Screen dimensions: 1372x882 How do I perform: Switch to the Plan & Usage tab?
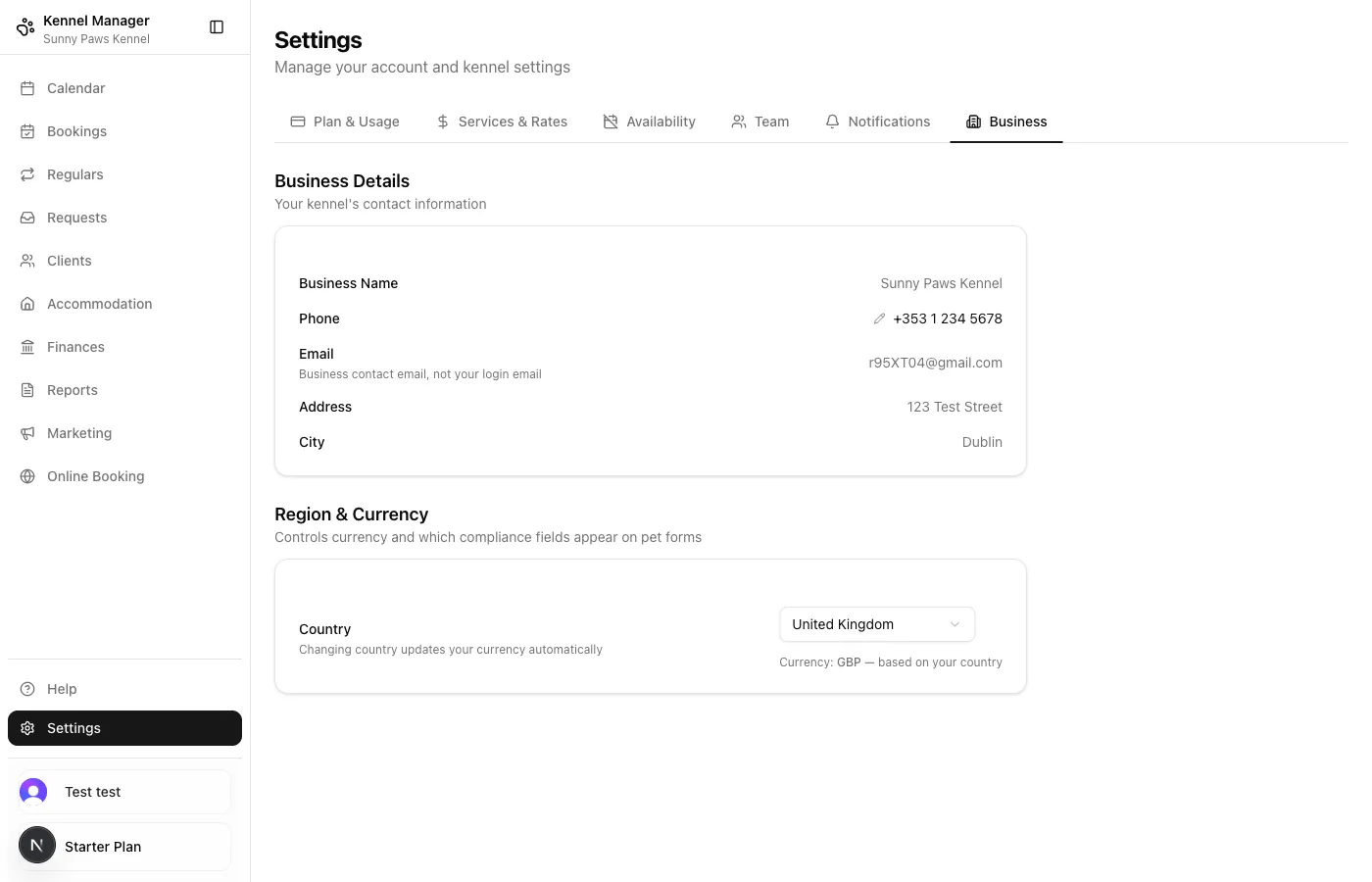pyautogui.click(x=345, y=121)
